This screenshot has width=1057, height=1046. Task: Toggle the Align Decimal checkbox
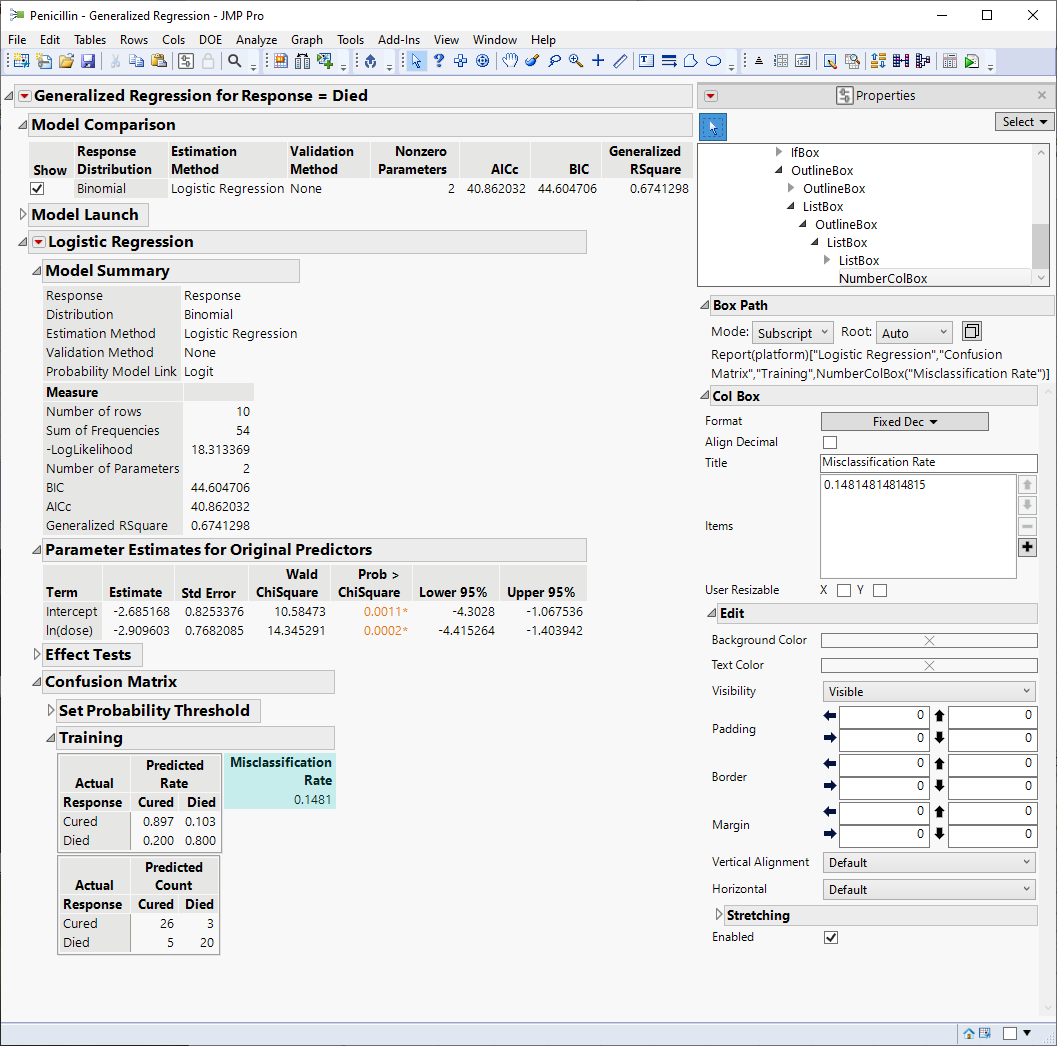[x=830, y=442]
